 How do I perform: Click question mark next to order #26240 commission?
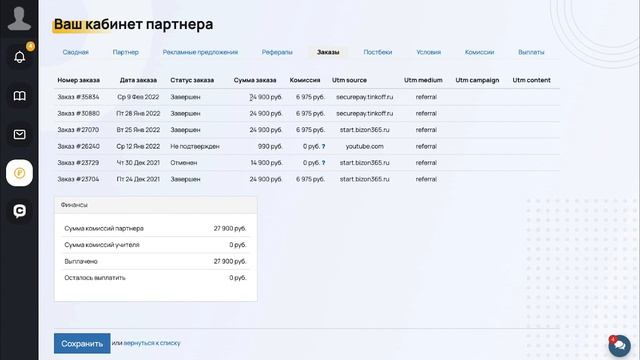(x=323, y=147)
